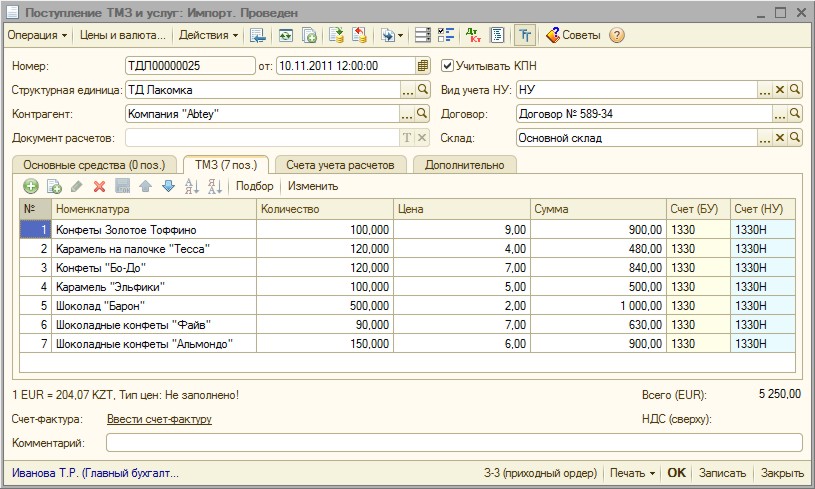Viewport: 815px width, 489px height.
Task: Open the Цены и валюта settings
Action: click(122, 35)
